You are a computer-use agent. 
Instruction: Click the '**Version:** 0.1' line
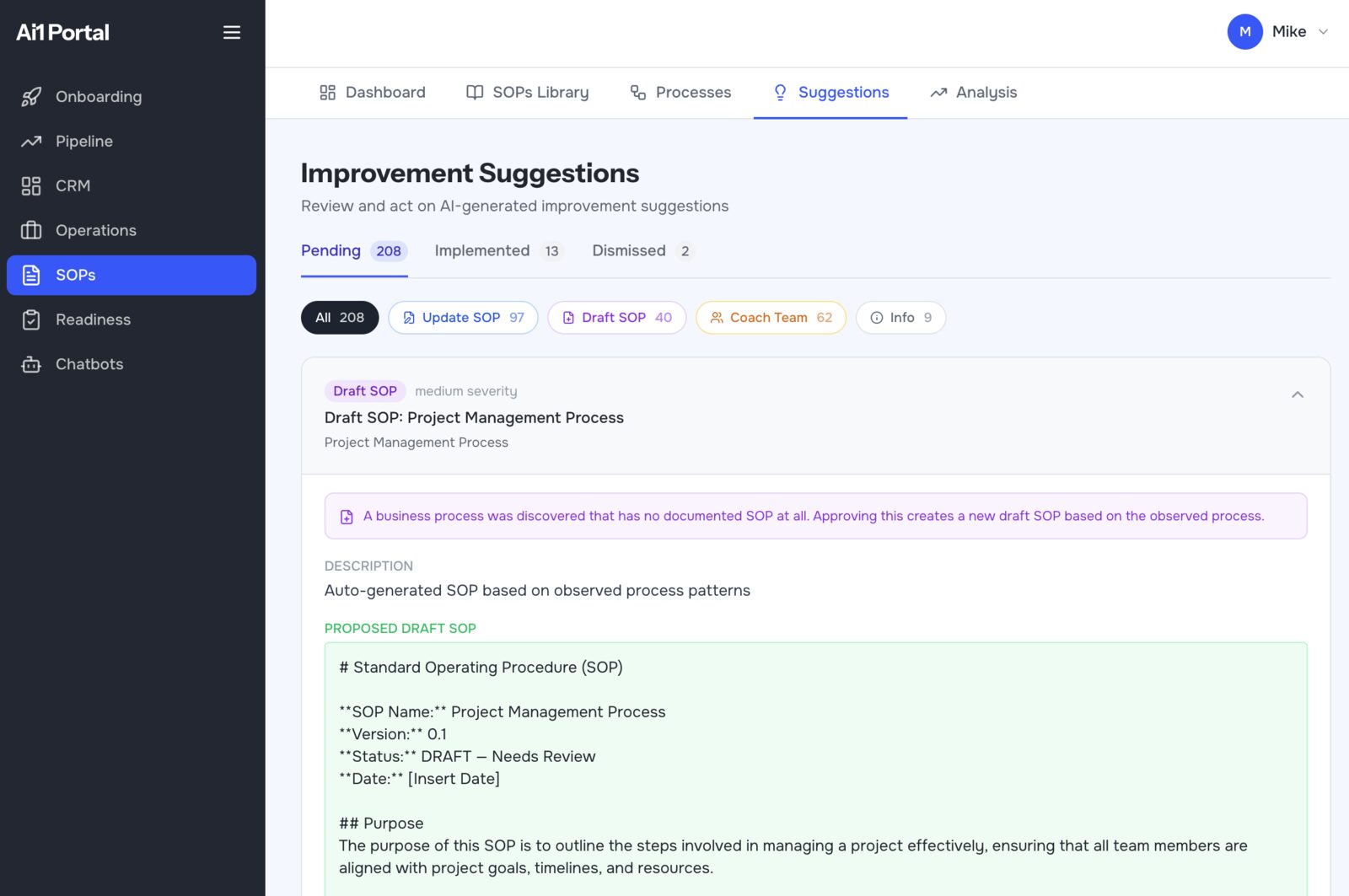[392, 734]
